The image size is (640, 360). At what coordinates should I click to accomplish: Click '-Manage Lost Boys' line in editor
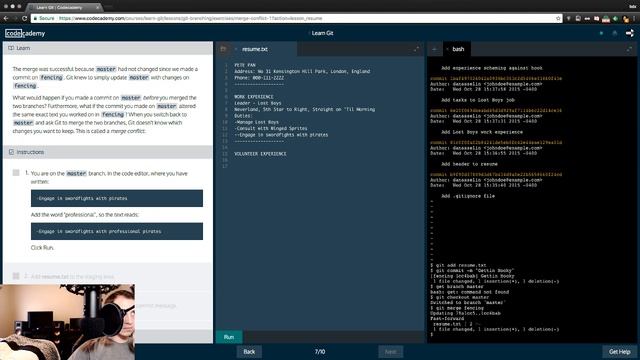tap(257, 122)
